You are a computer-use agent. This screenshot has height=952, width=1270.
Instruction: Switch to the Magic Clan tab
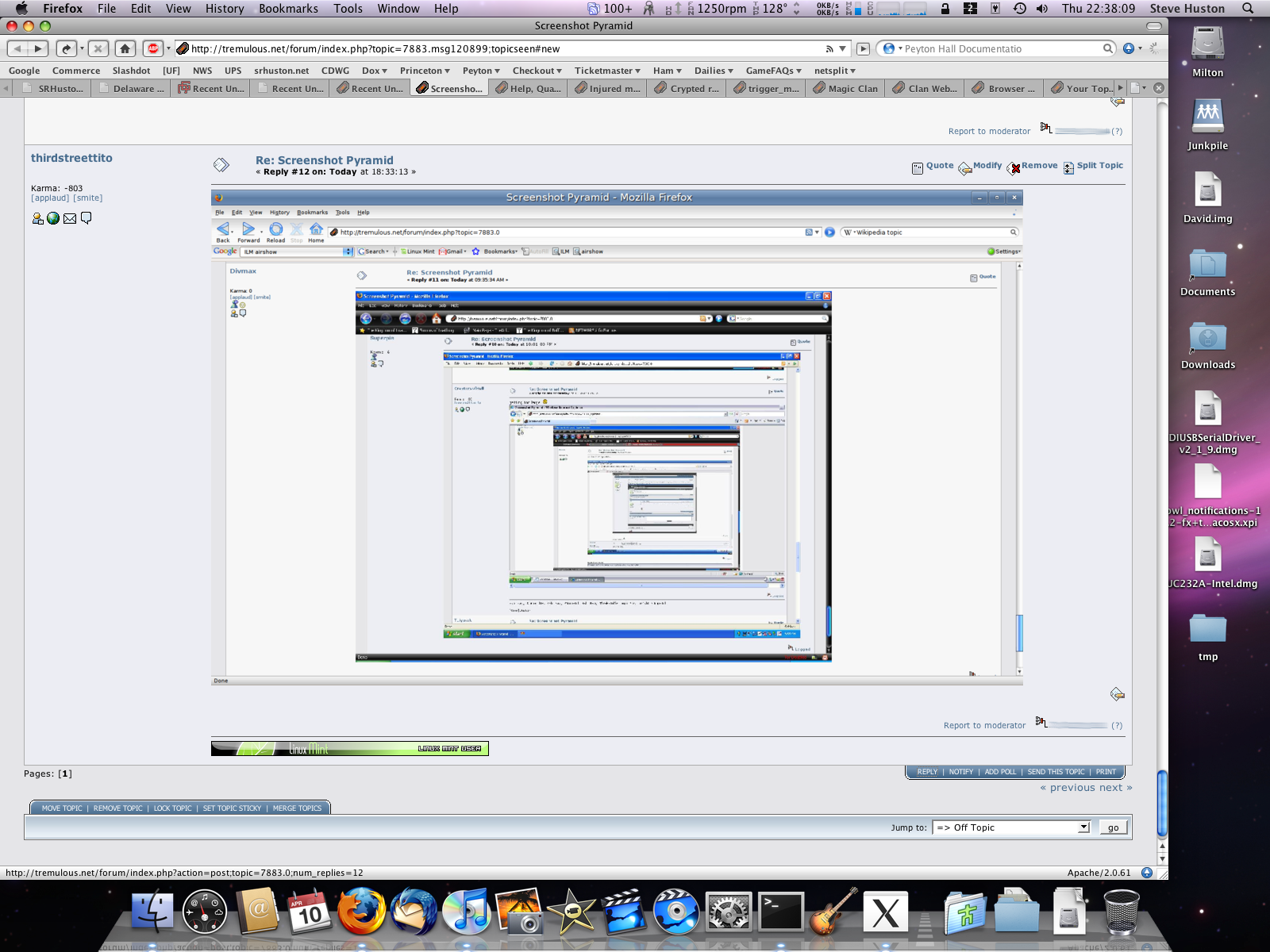click(846, 88)
